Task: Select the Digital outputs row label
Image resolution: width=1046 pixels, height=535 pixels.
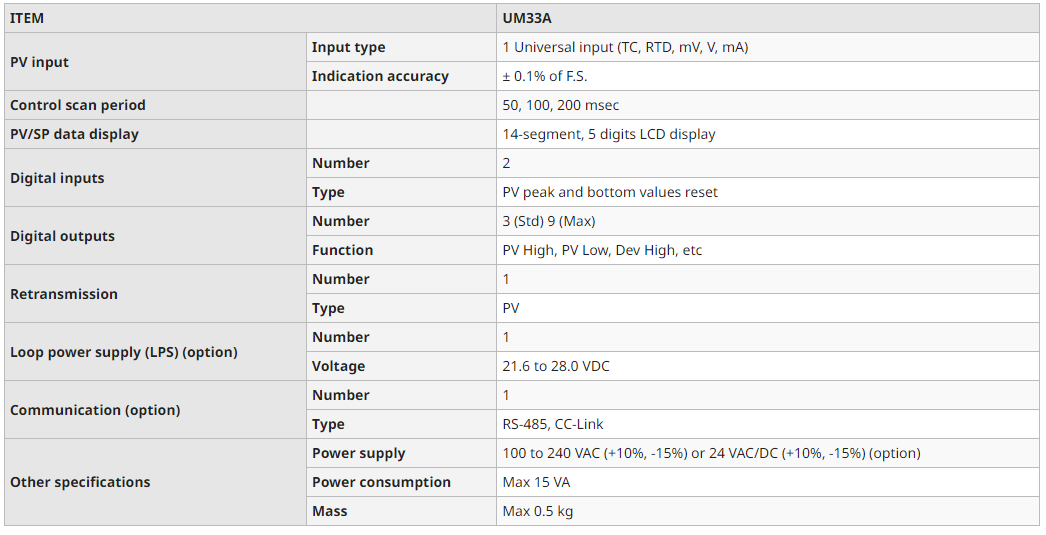Action: point(62,236)
